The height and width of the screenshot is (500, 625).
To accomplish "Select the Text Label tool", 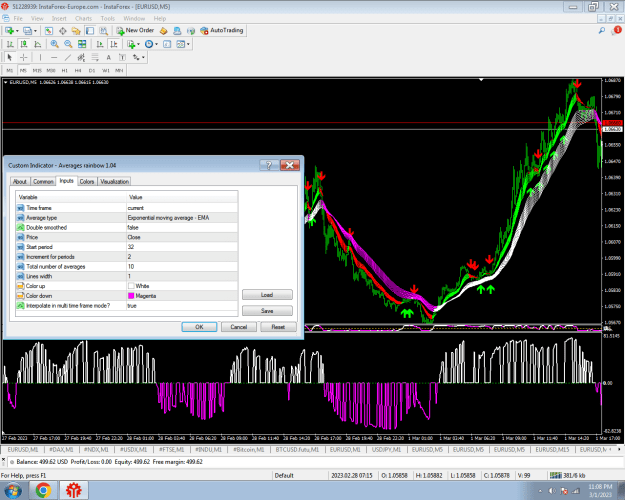I will 122,57.
